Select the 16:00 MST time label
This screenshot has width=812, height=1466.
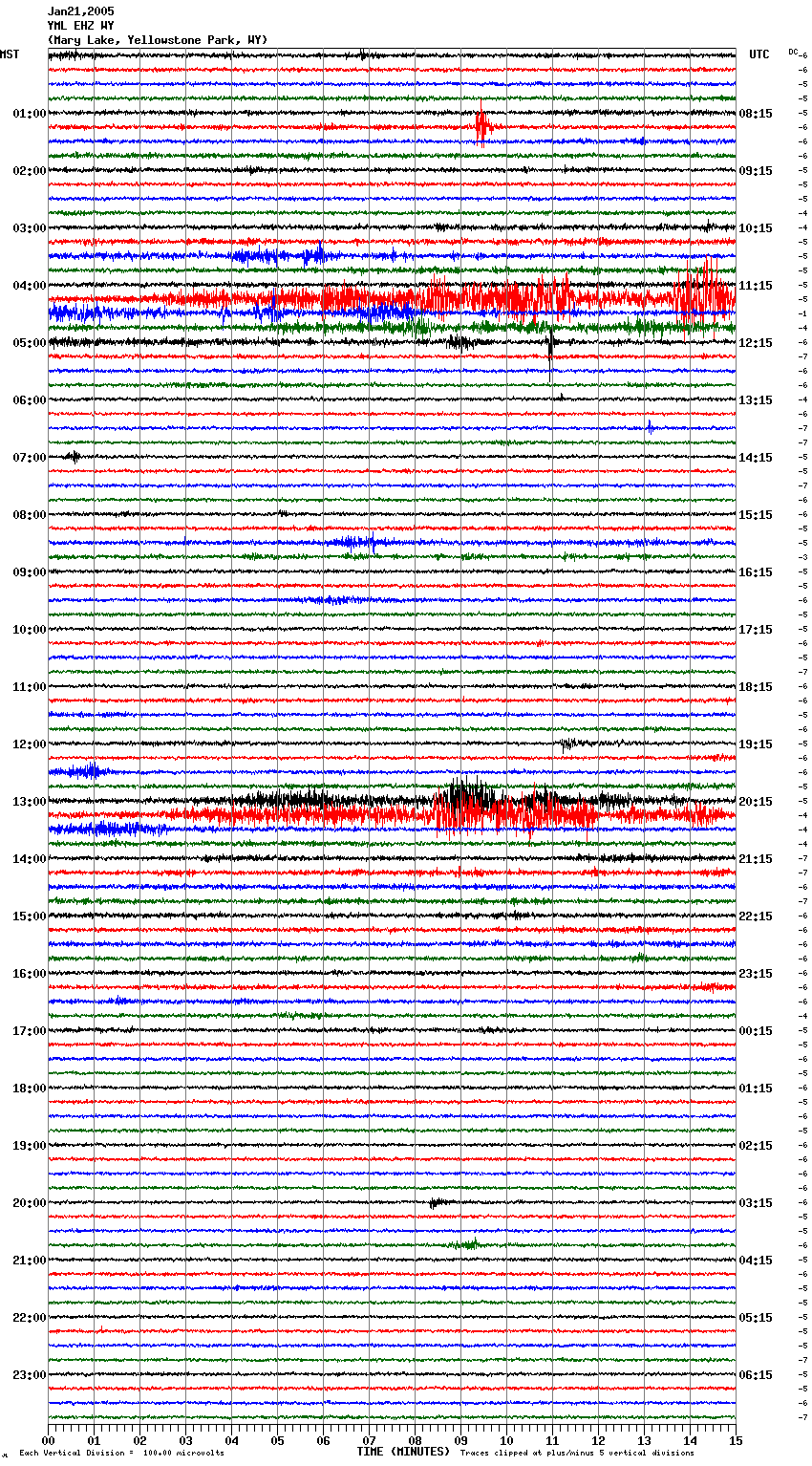[x=30, y=974]
